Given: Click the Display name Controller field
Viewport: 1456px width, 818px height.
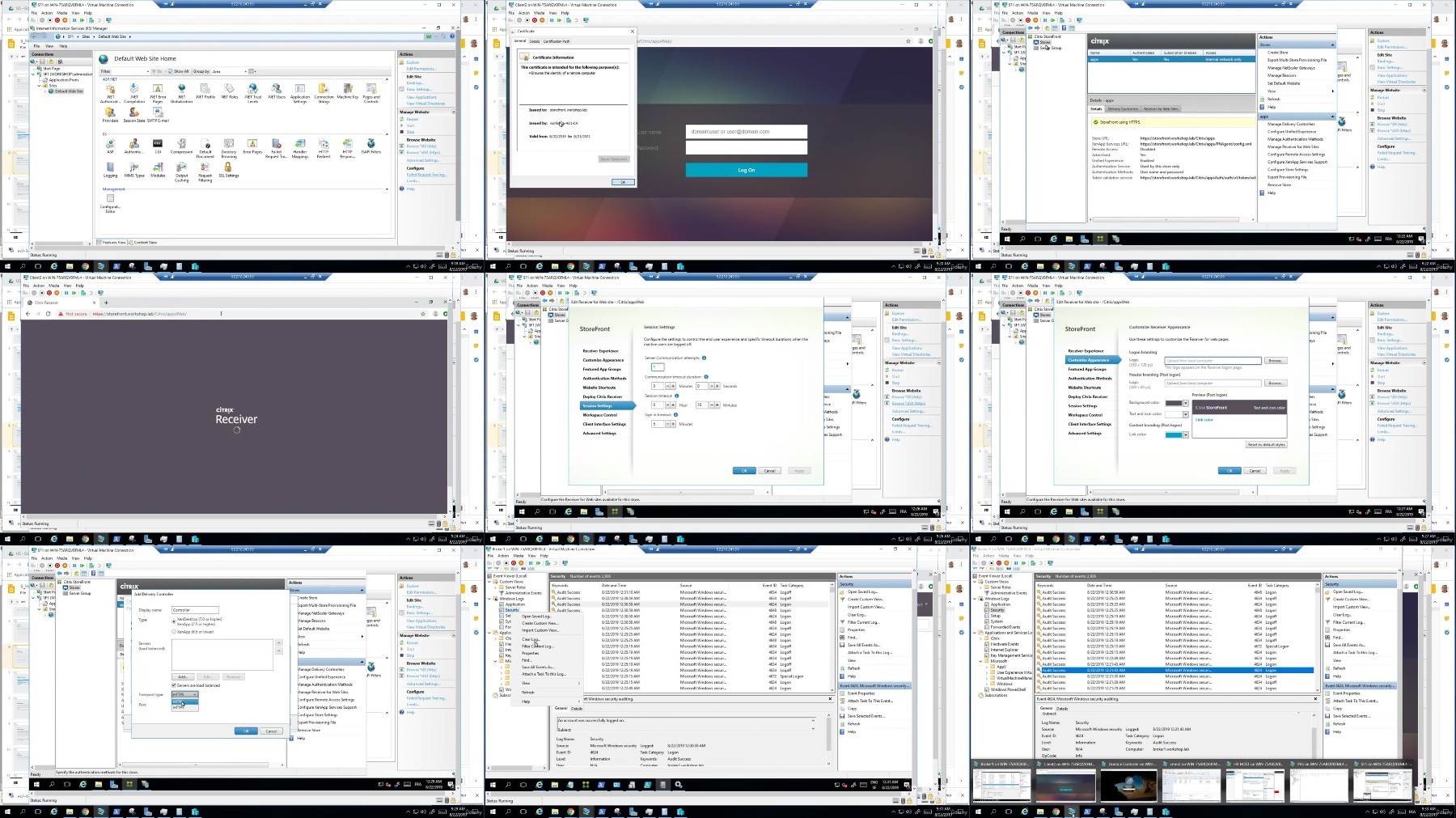Looking at the screenshot, I should [x=195, y=610].
